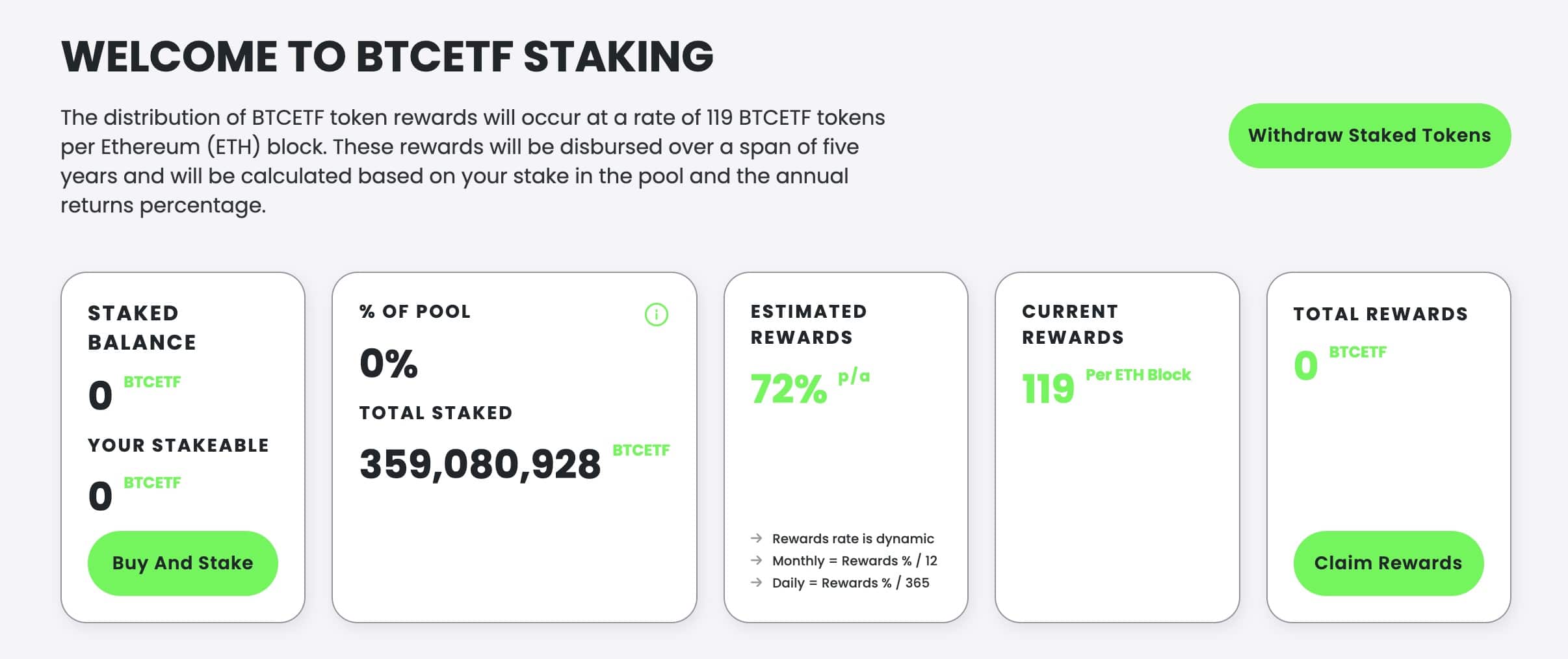Click the "Per ETH Block" label
This screenshot has width=1568, height=659.
(1138, 375)
